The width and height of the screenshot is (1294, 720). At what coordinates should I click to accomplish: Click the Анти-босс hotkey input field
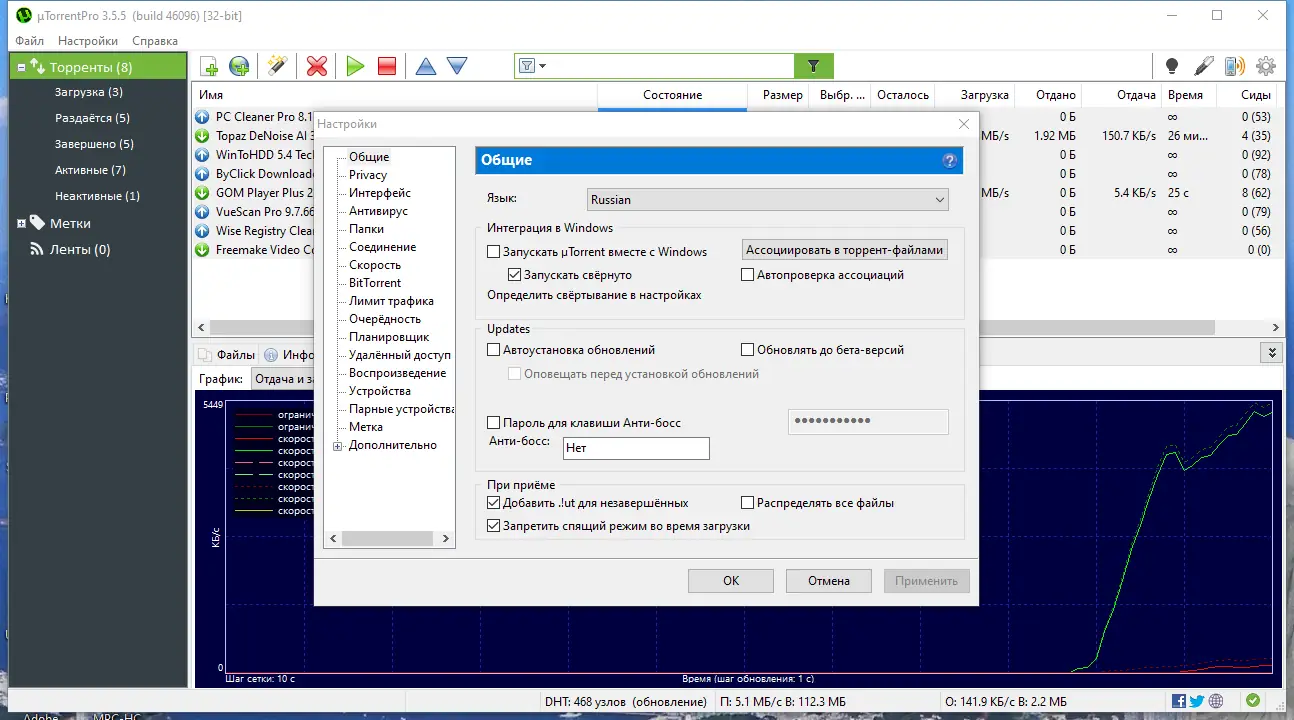pyautogui.click(x=636, y=448)
